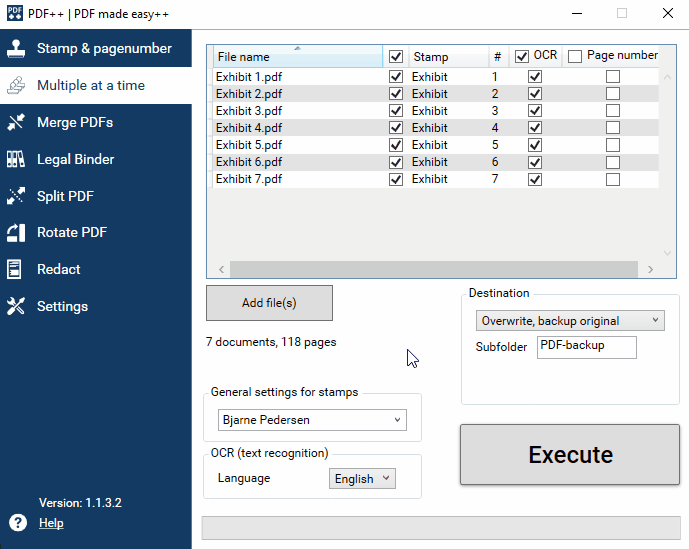689x549 pixels.
Task: Click the Add file(s) button
Action: (x=269, y=303)
